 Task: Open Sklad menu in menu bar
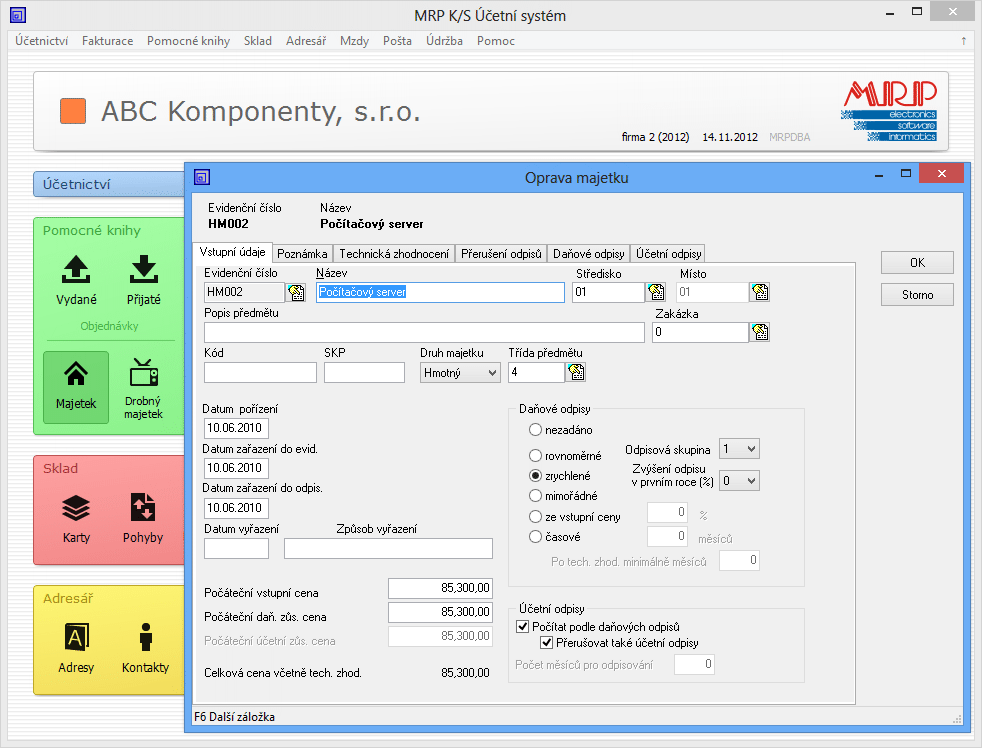257,41
